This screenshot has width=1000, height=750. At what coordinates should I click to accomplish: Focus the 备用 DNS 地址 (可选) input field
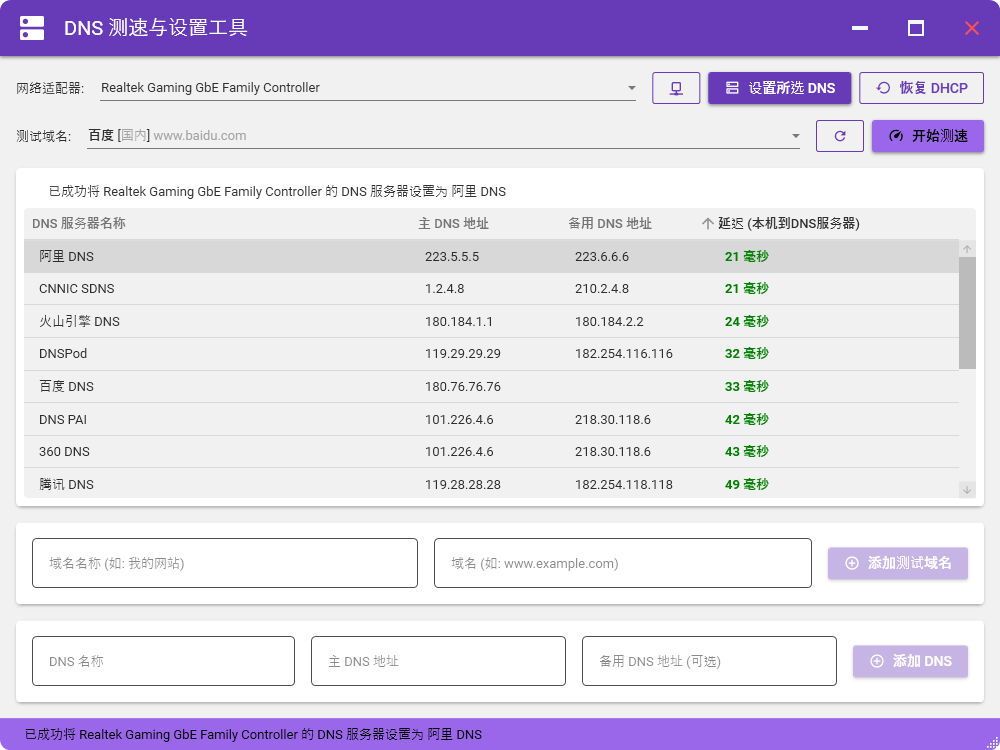[x=709, y=661]
